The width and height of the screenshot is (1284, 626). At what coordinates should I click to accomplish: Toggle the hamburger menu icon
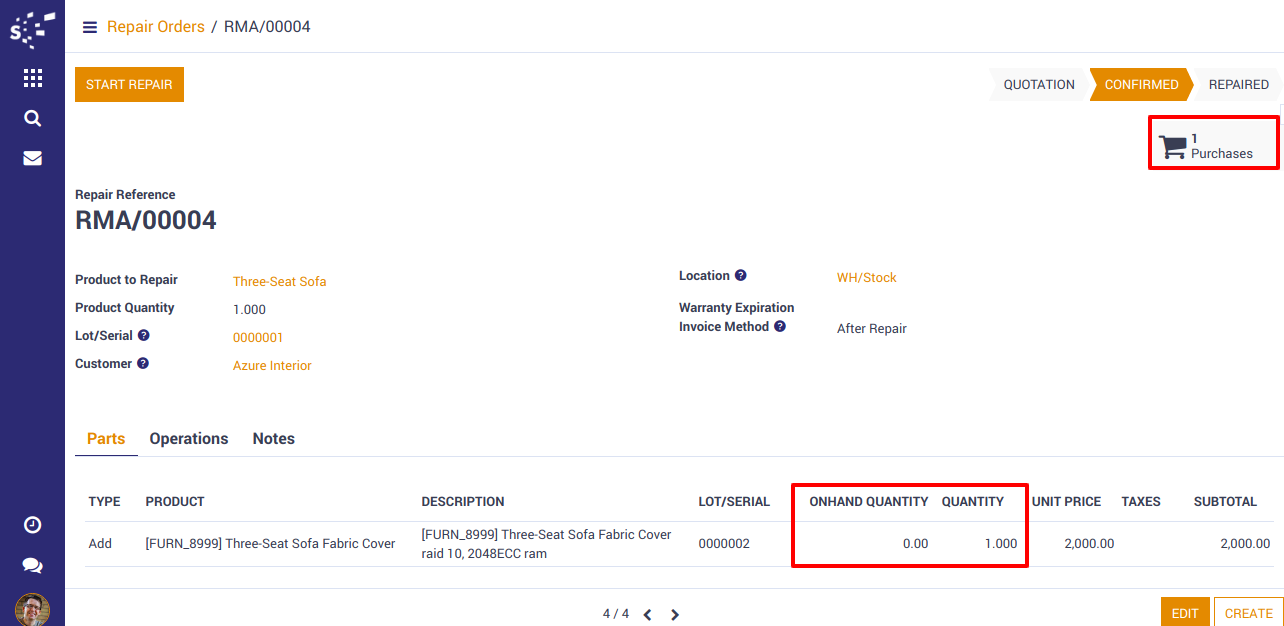(x=90, y=27)
